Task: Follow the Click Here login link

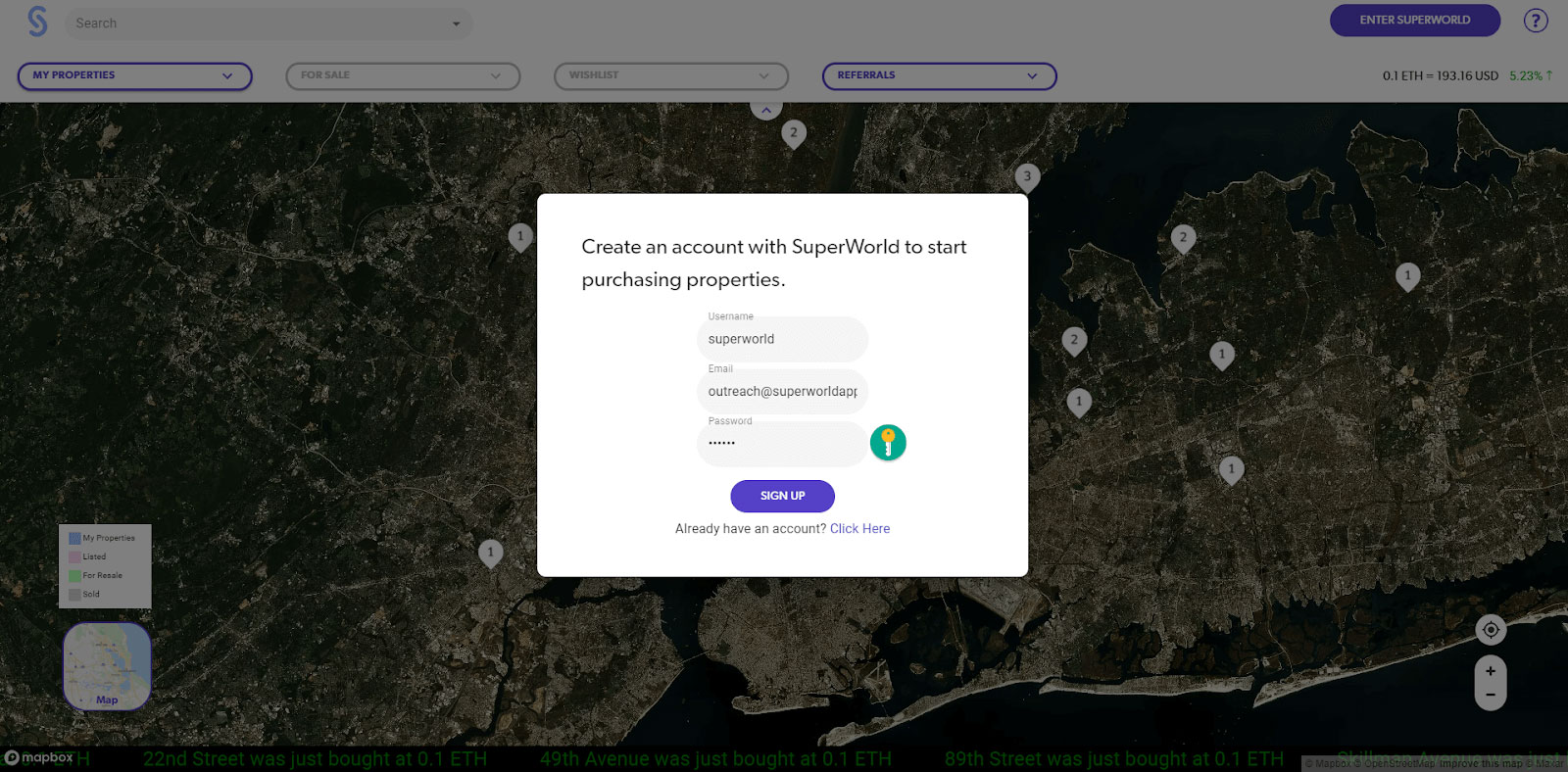Action: pos(860,528)
